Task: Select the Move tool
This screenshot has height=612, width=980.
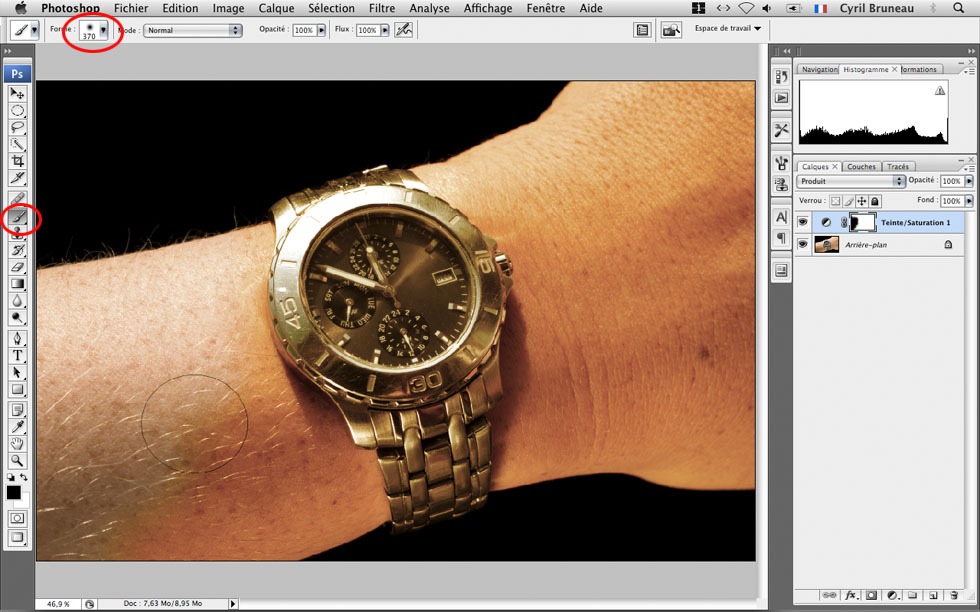Action: (18, 94)
